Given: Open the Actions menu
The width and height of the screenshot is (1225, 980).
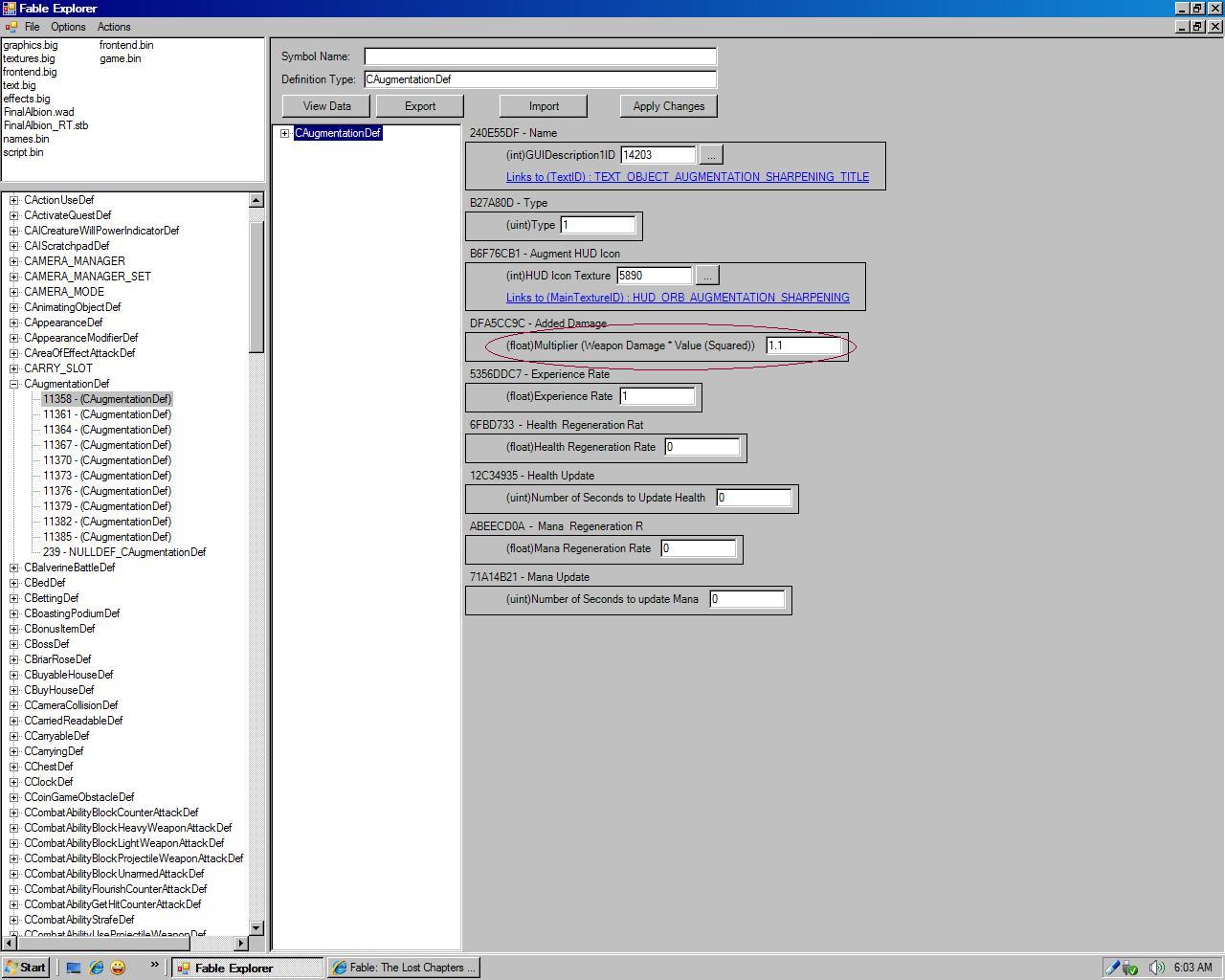Looking at the screenshot, I should point(114,27).
